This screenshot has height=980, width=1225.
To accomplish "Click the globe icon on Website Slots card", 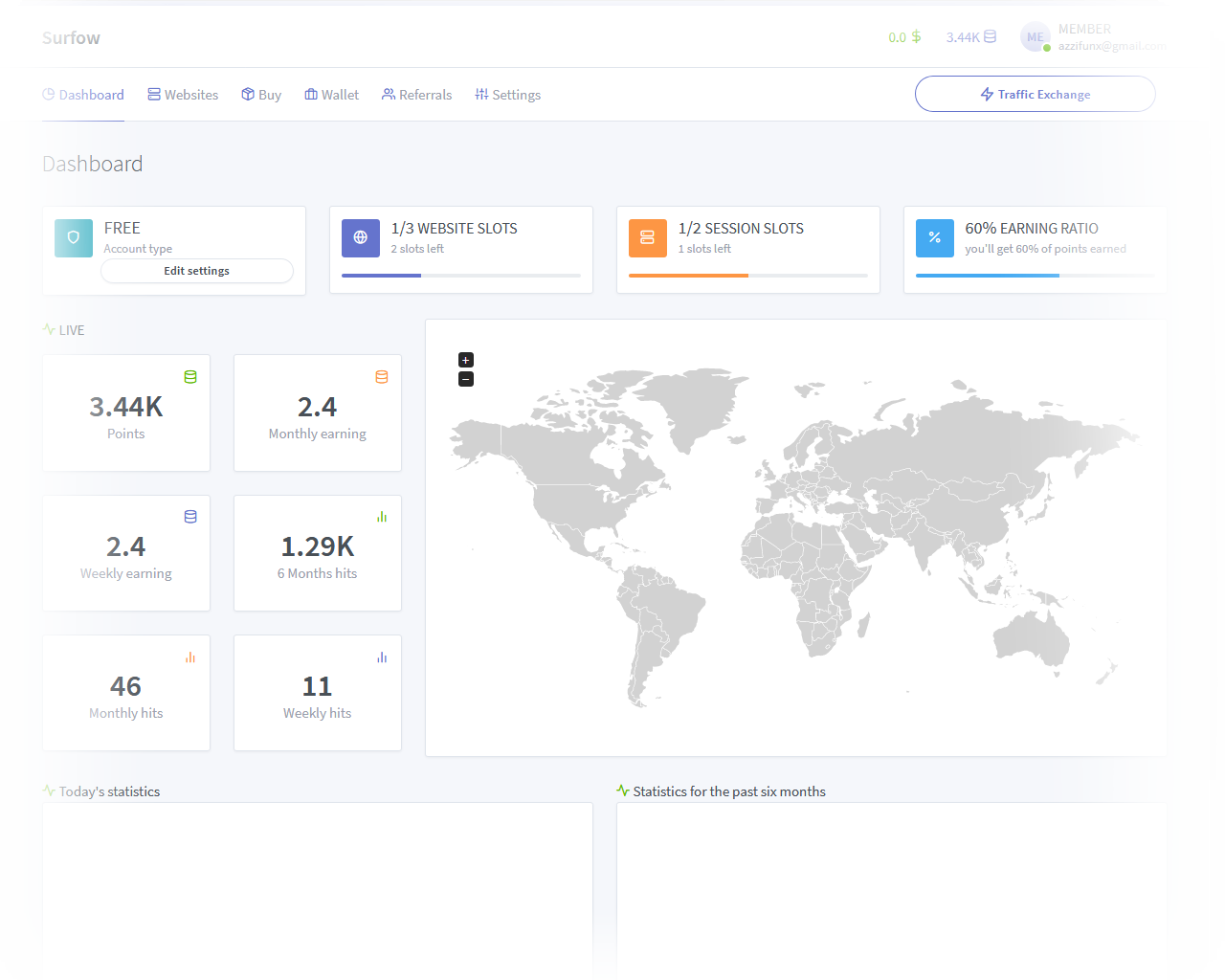I will pyautogui.click(x=361, y=238).
